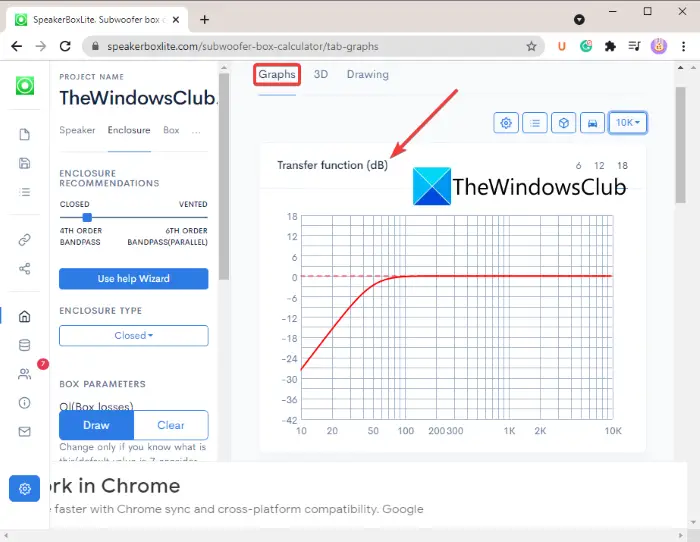Image resolution: width=700 pixels, height=542 pixels.
Task: Click the info circle icon in sidebar
Action: (25, 403)
